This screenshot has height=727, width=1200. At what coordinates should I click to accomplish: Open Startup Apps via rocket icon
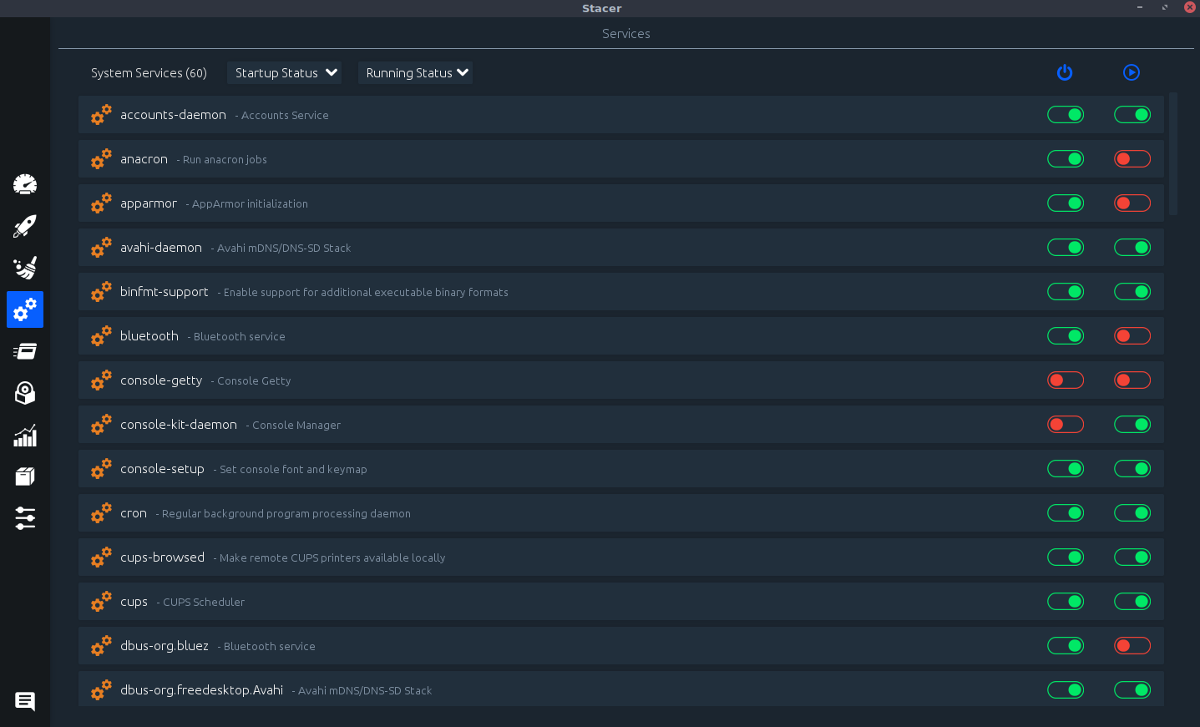25,226
